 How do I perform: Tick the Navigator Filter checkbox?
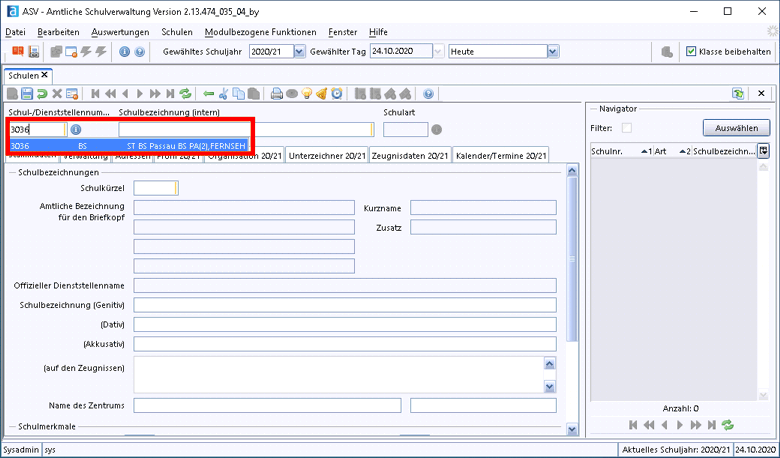(x=627, y=128)
